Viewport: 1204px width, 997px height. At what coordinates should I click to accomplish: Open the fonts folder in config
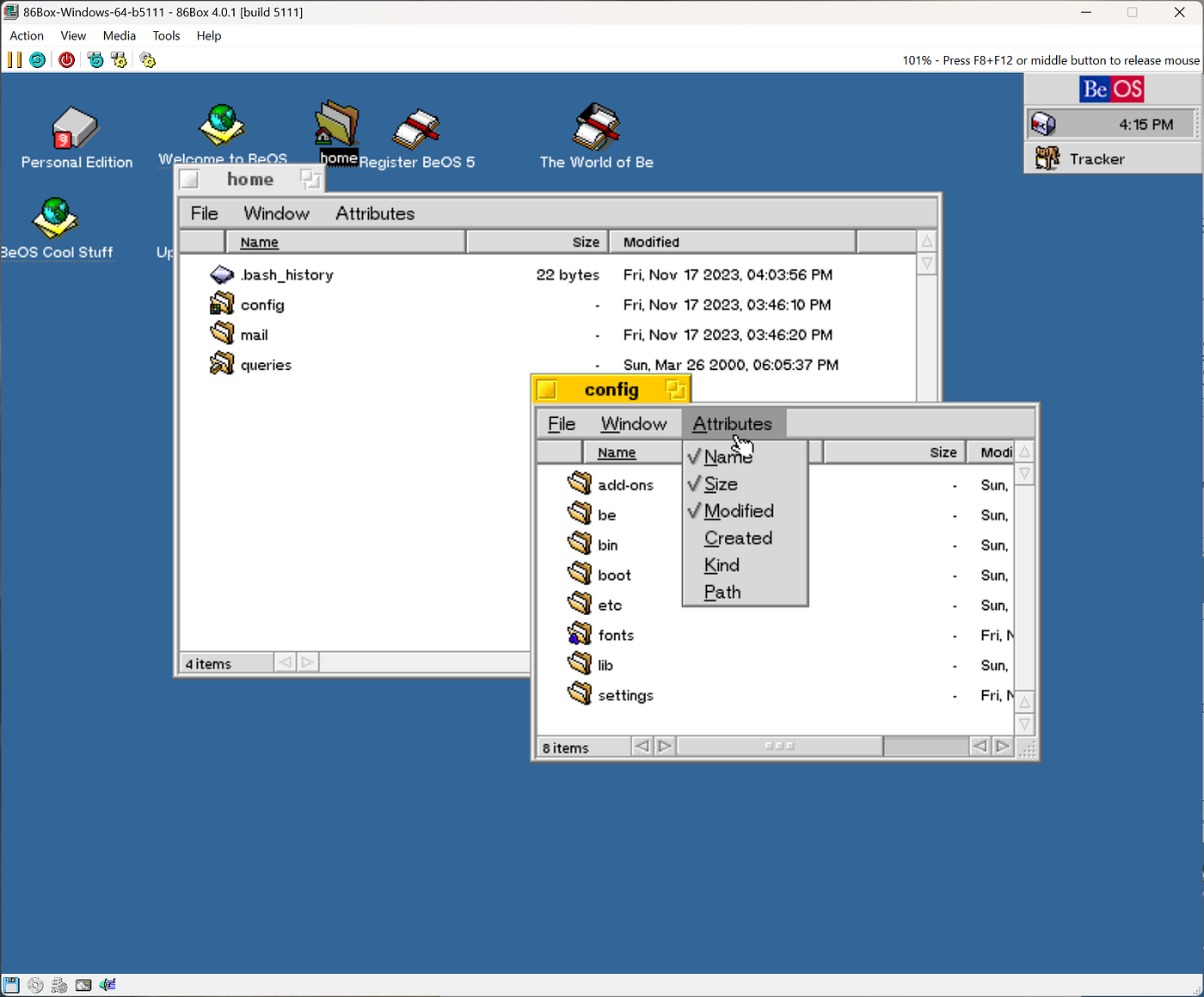615,634
